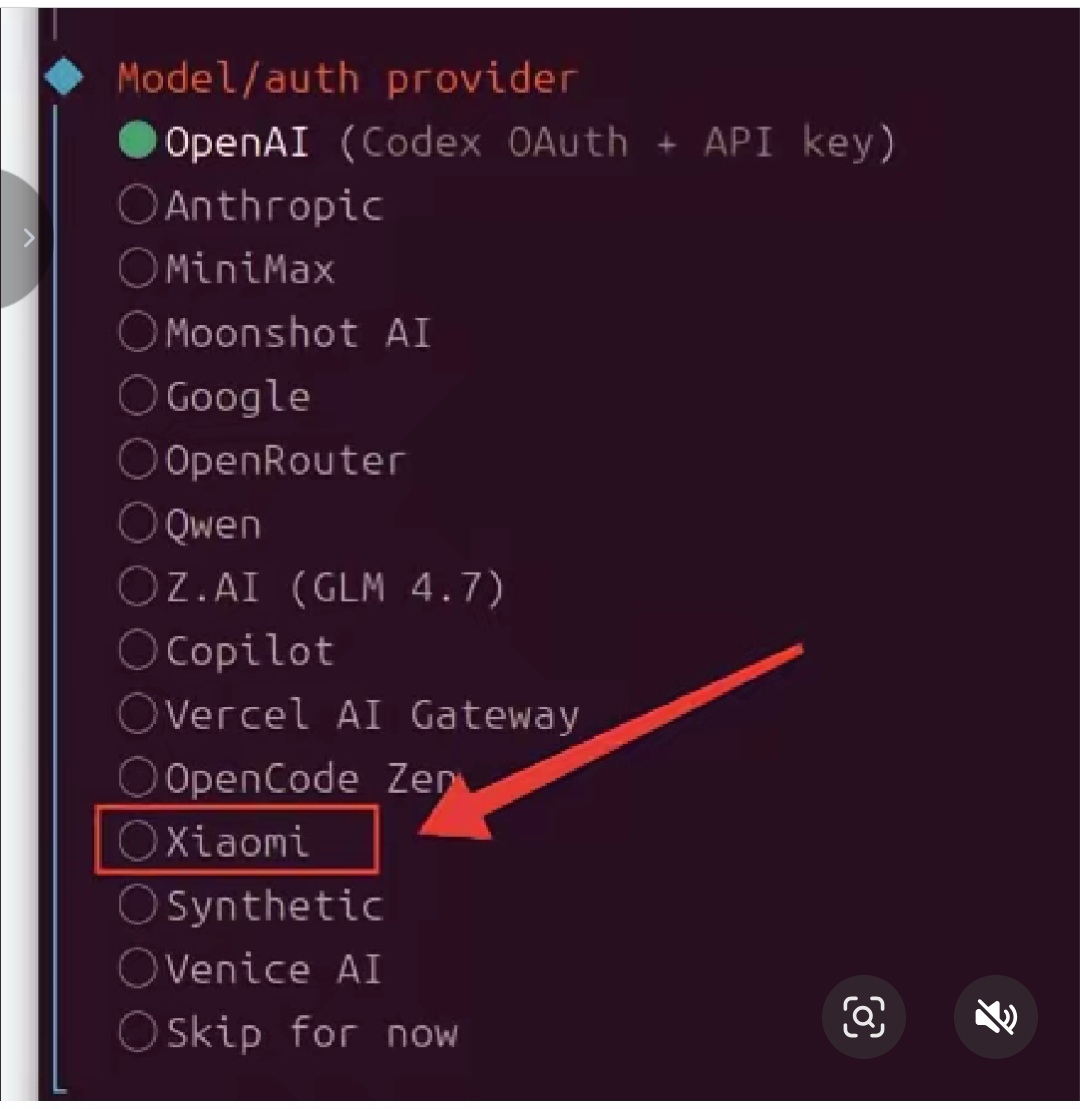Select the Anthropic provider option
The width and height of the screenshot is (1080, 1109).
pyautogui.click(x=138, y=206)
